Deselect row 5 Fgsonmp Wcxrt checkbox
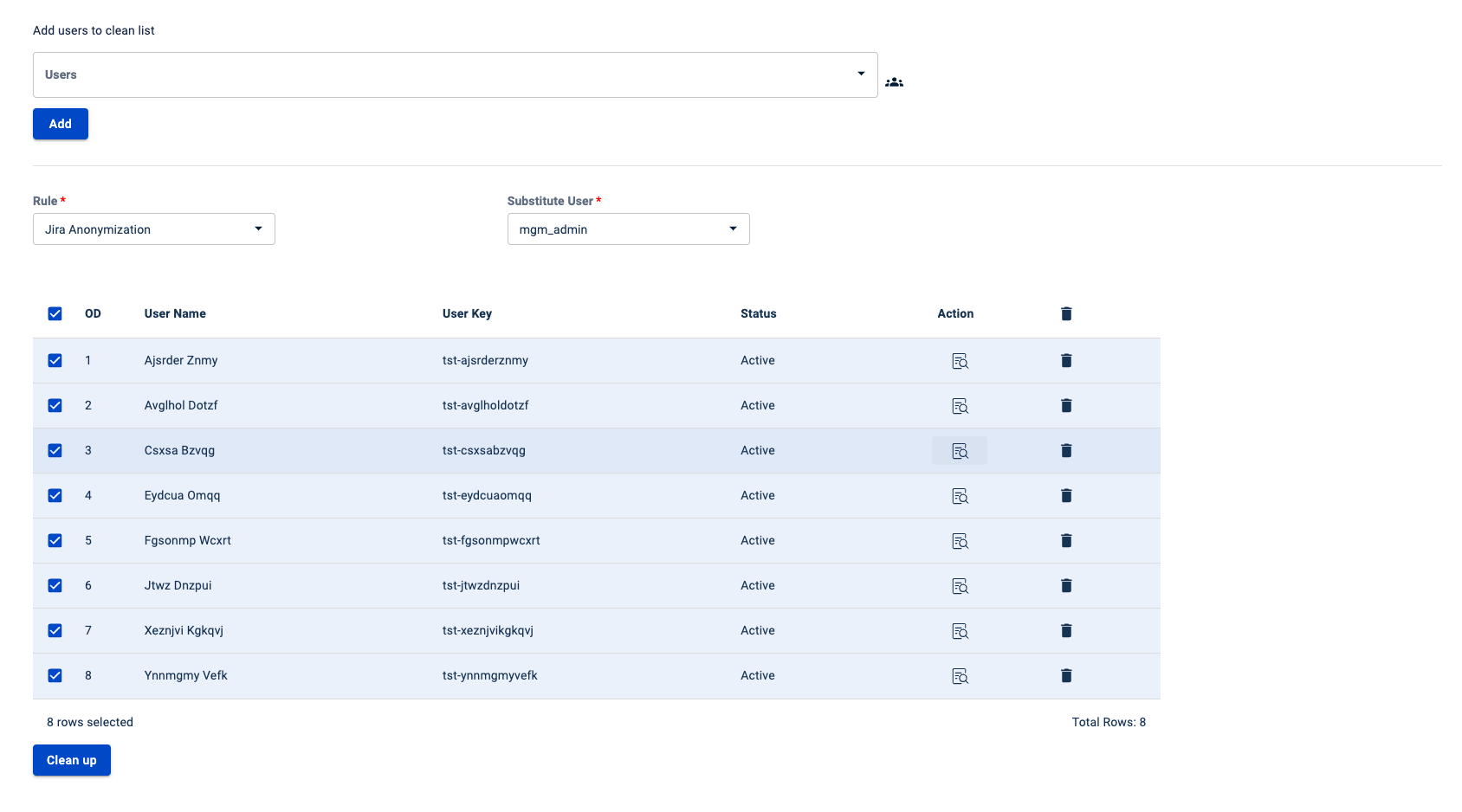Image resolution: width=1462 pixels, height=812 pixels. click(55, 540)
